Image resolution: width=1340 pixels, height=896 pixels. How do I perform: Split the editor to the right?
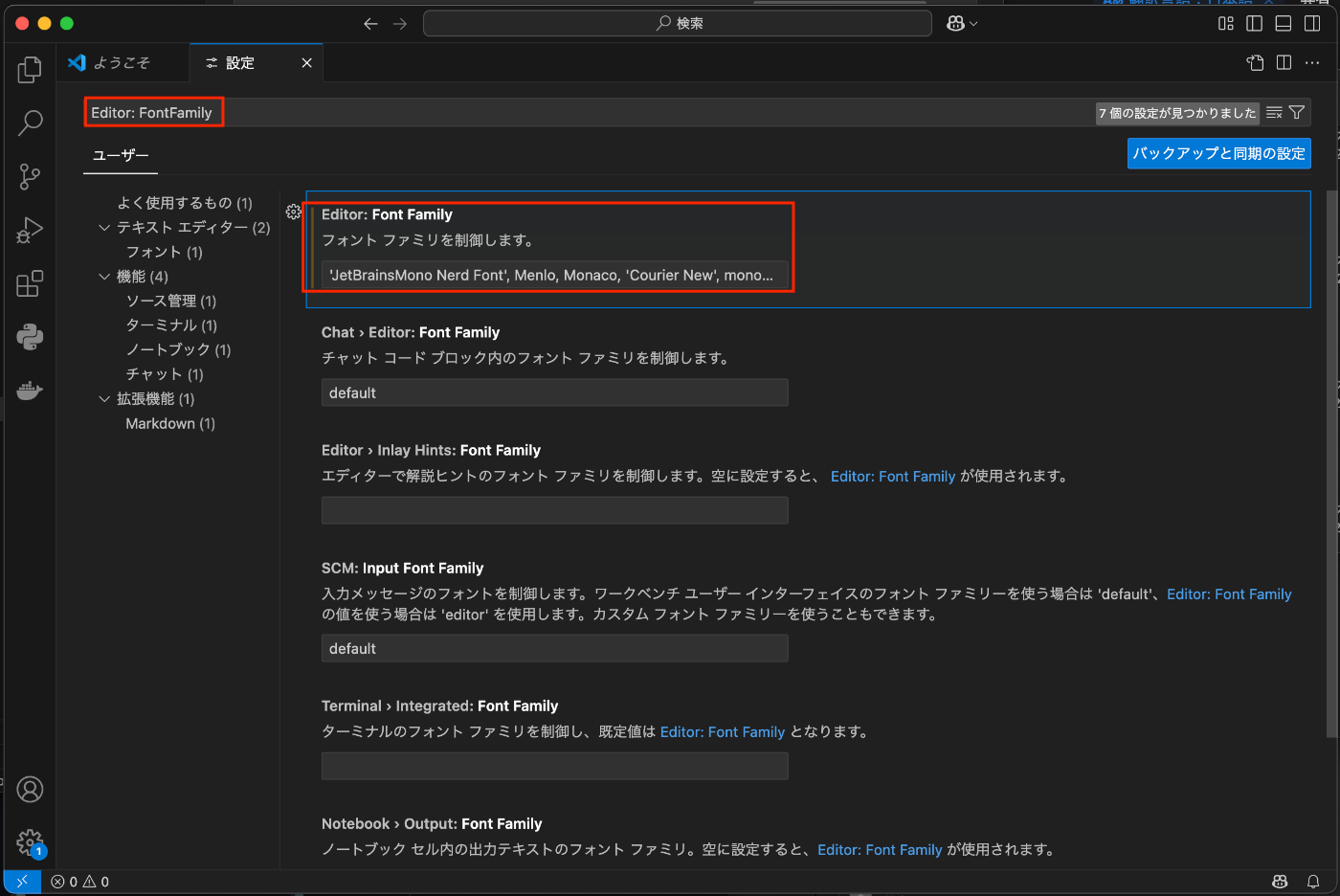pyautogui.click(x=1284, y=62)
